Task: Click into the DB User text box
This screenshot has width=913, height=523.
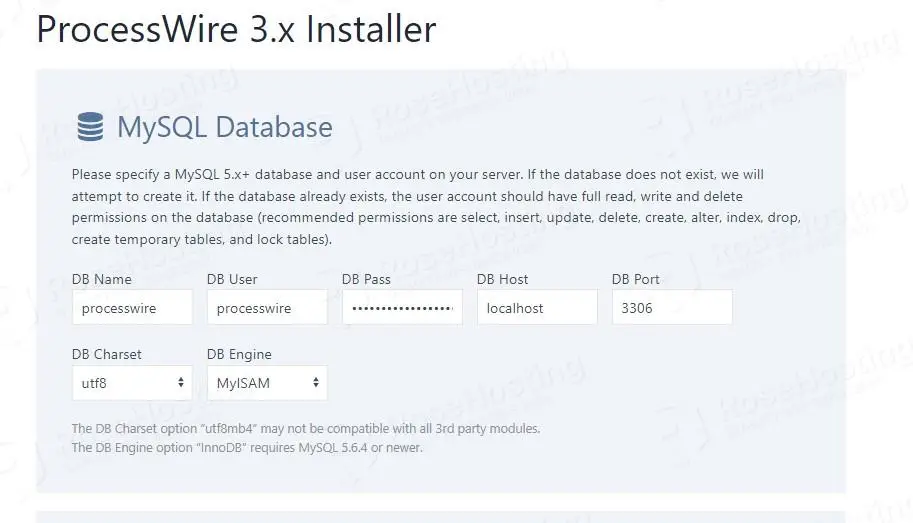Action: click(267, 308)
